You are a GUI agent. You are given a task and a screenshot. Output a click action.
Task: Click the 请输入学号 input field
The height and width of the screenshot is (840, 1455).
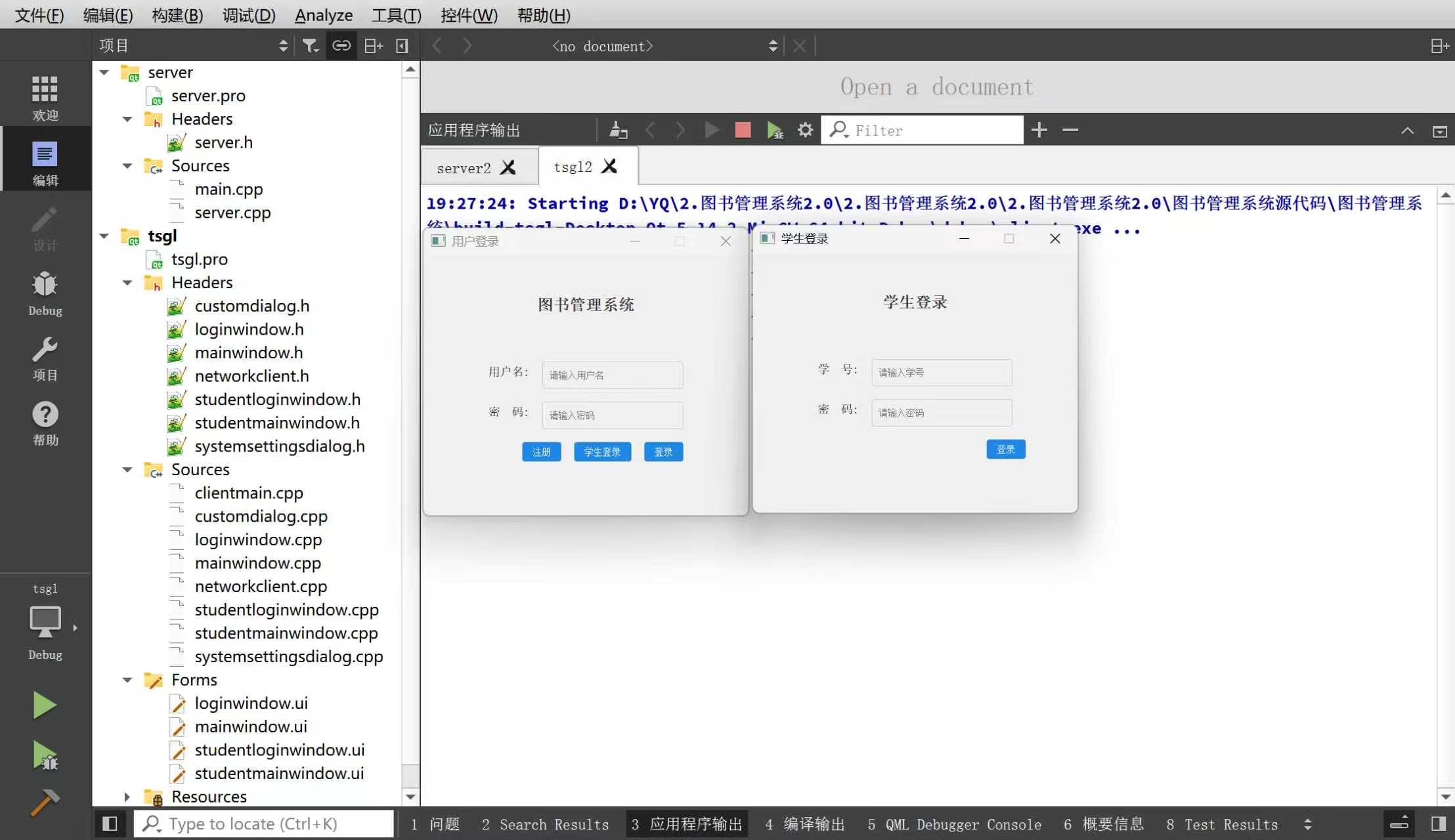click(942, 372)
